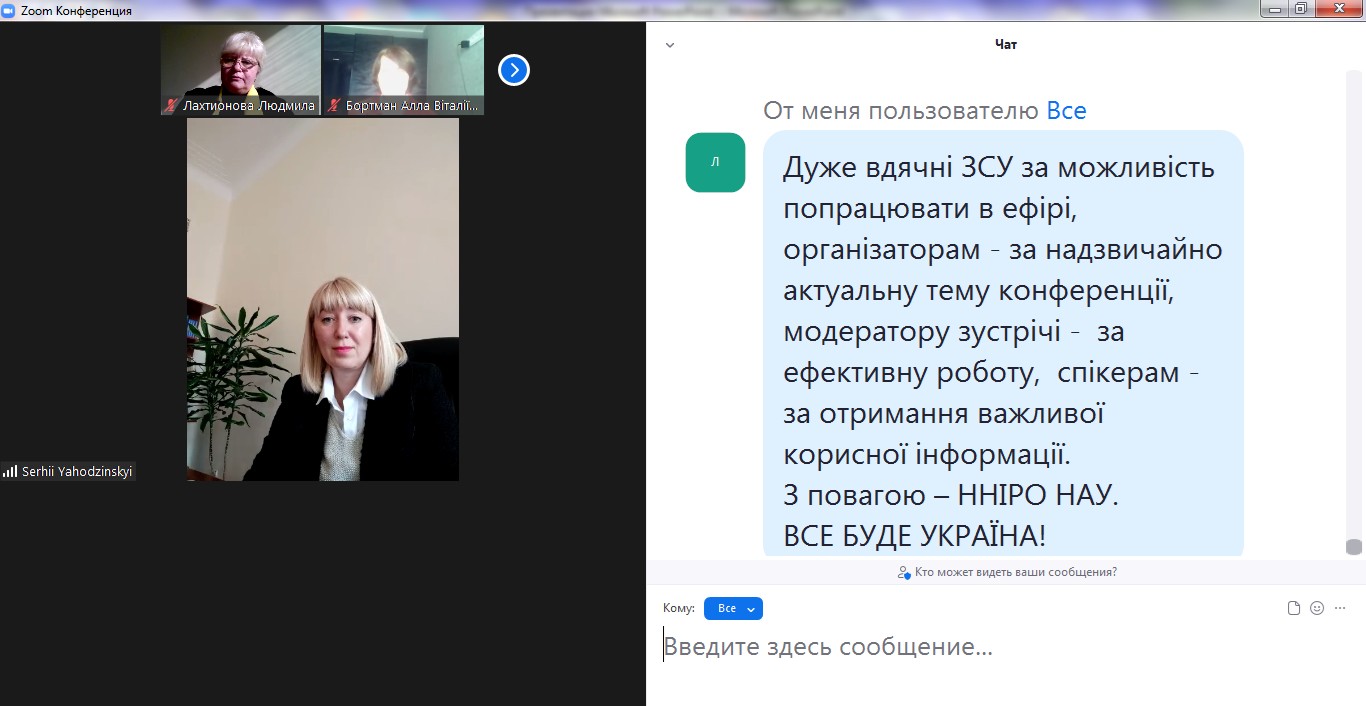
Task: Open the Кому recipient dropdown Все
Action: (x=733, y=608)
